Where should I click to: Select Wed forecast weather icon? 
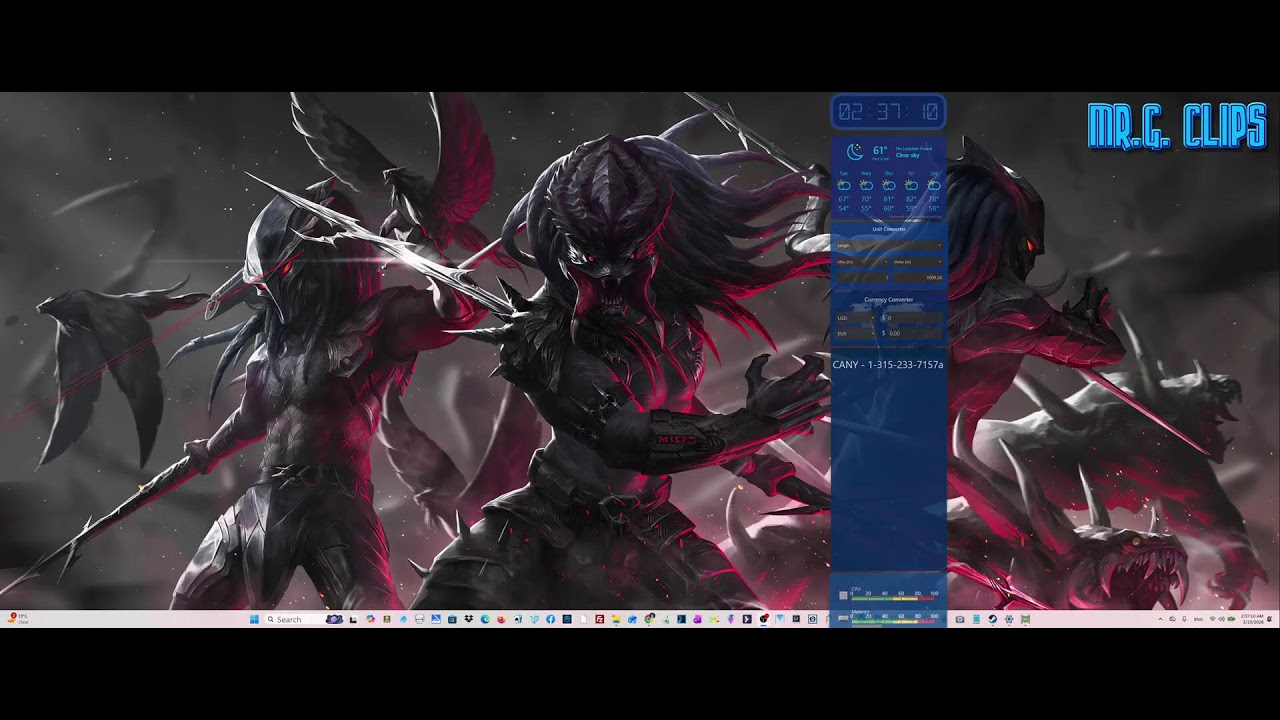click(x=866, y=185)
